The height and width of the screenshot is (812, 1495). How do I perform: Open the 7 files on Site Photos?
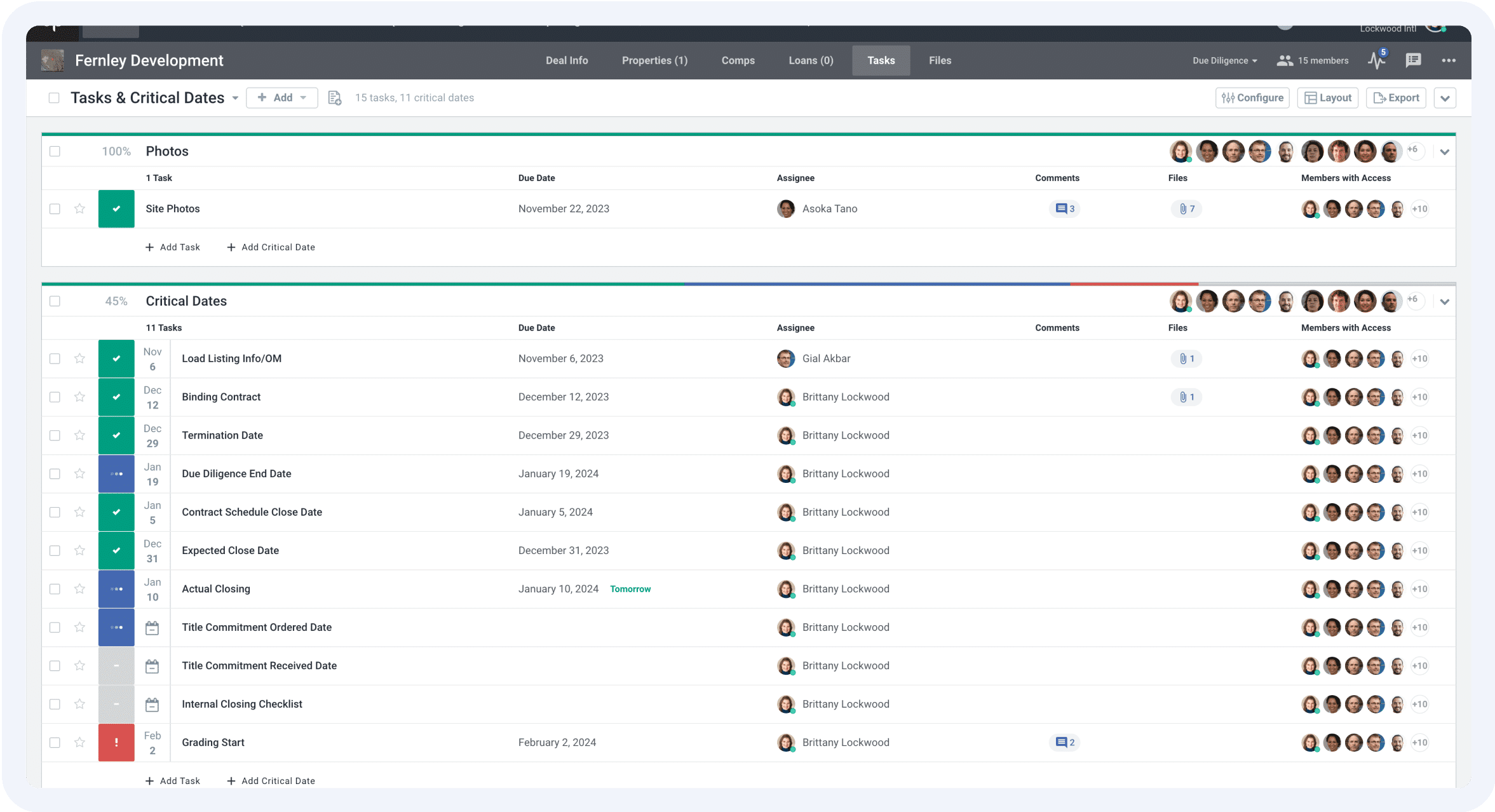pyautogui.click(x=1187, y=208)
